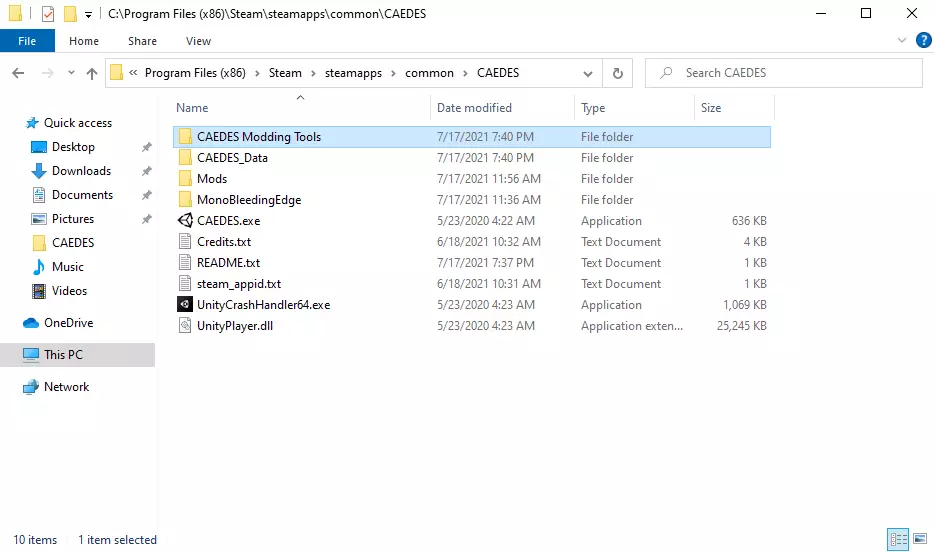934x552 pixels.
Task: Open the File menu tab
Action: [x=27, y=41]
